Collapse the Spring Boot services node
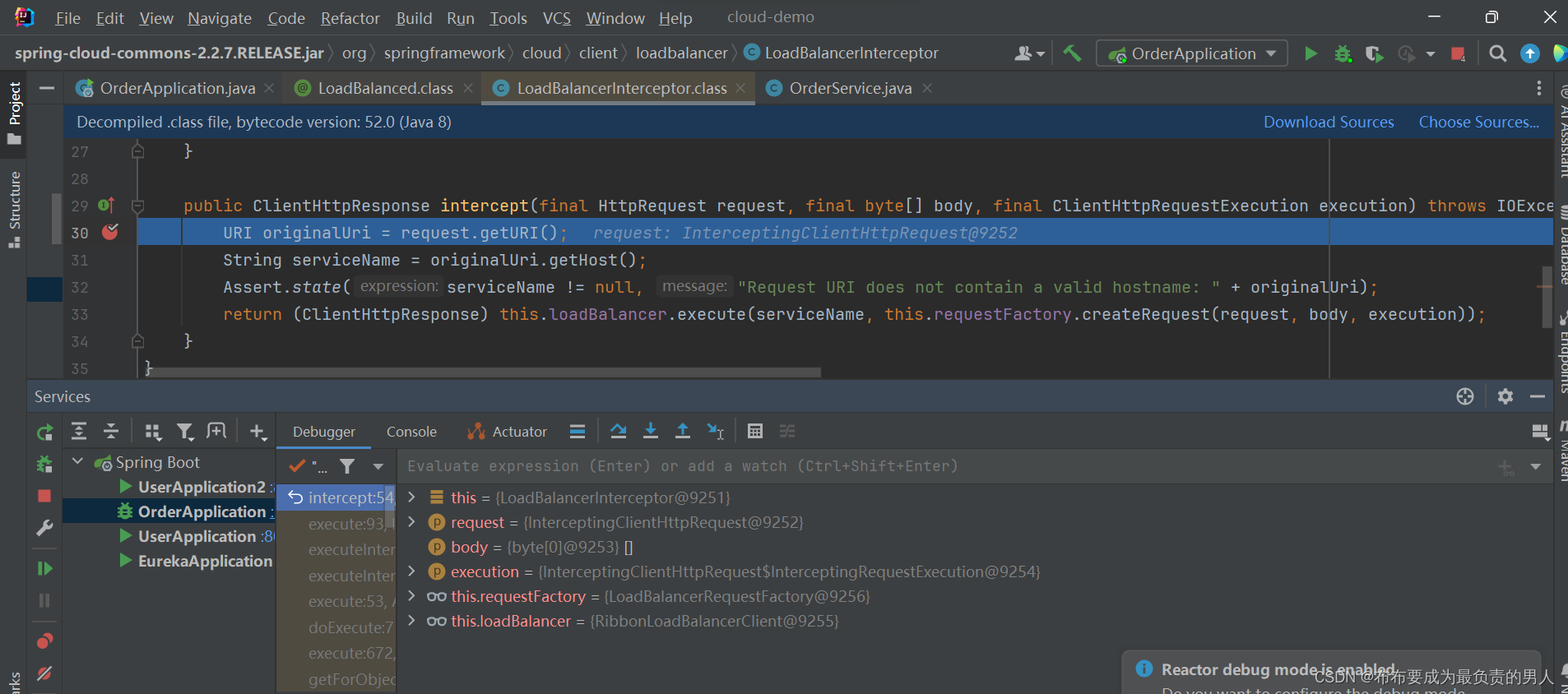This screenshot has height=694, width=1568. coord(77,462)
